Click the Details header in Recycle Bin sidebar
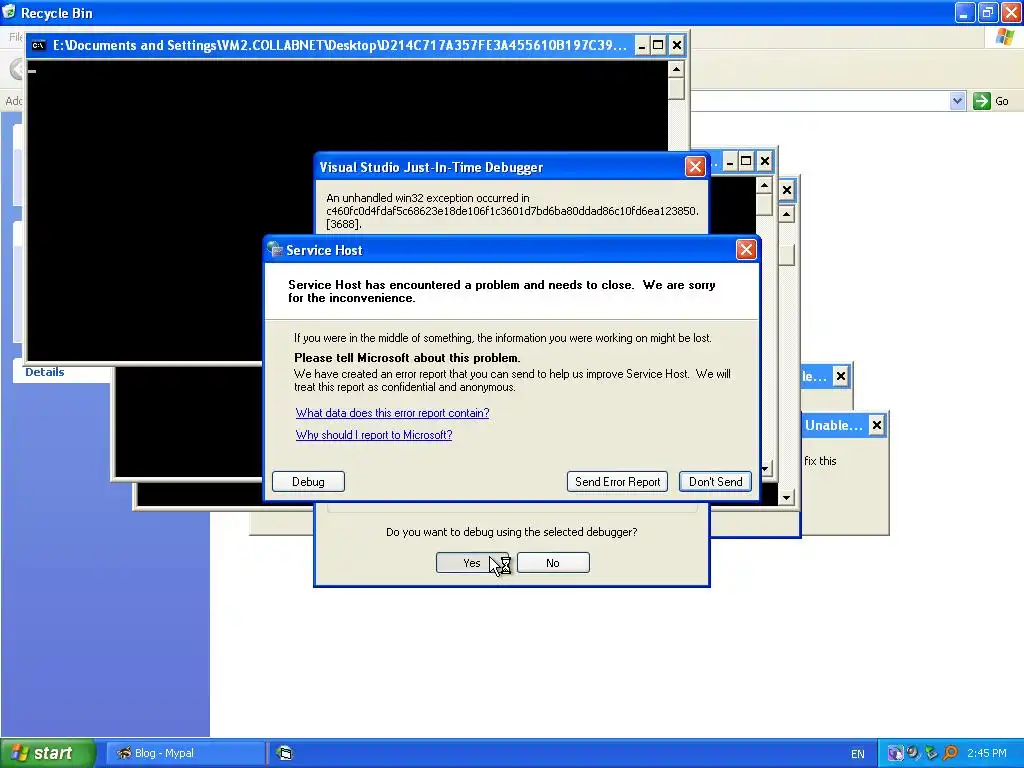The width and height of the screenshot is (1024, 768). tap(44, 372)
